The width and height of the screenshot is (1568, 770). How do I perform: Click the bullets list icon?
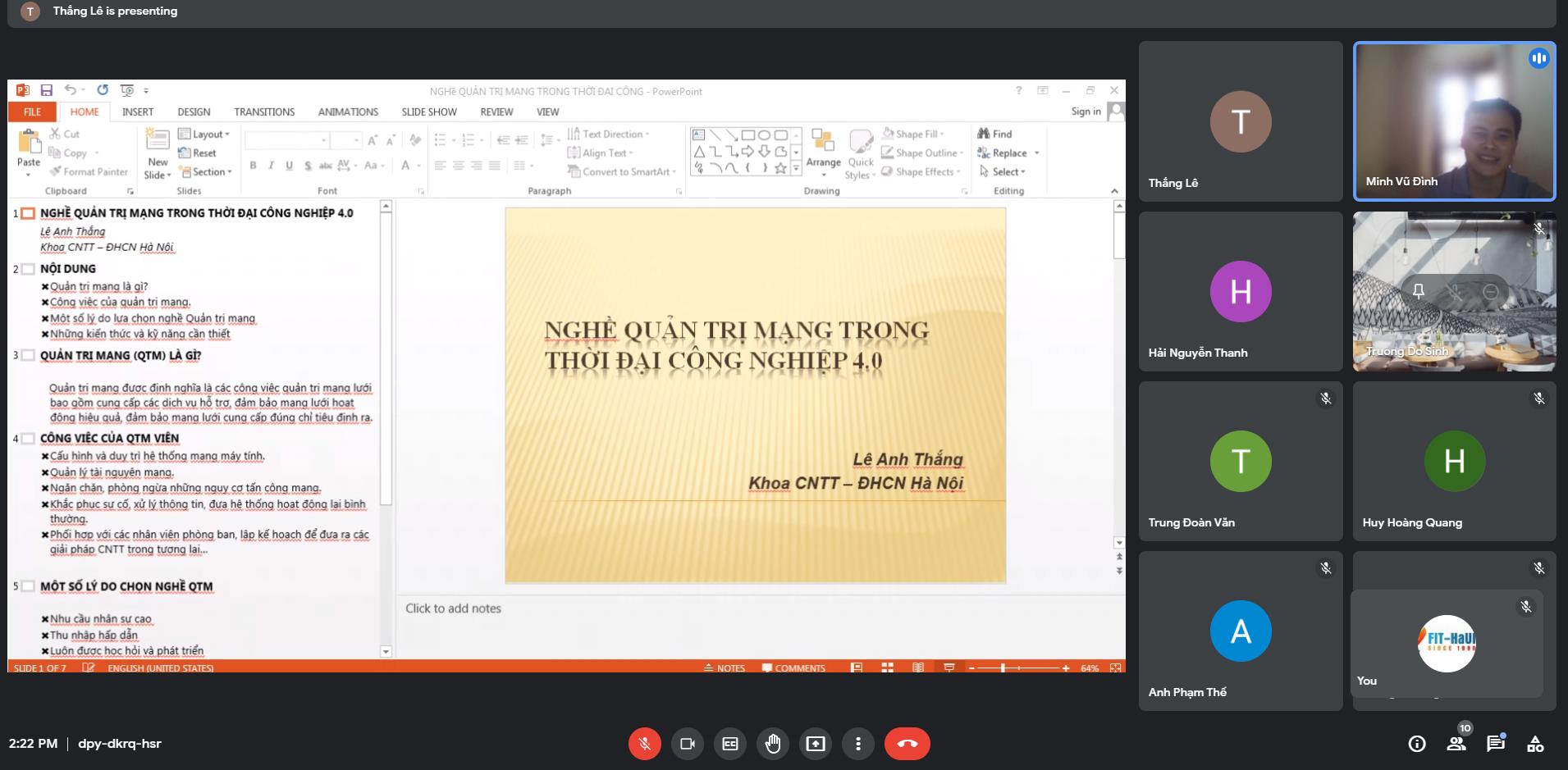[x=441, y=140]
